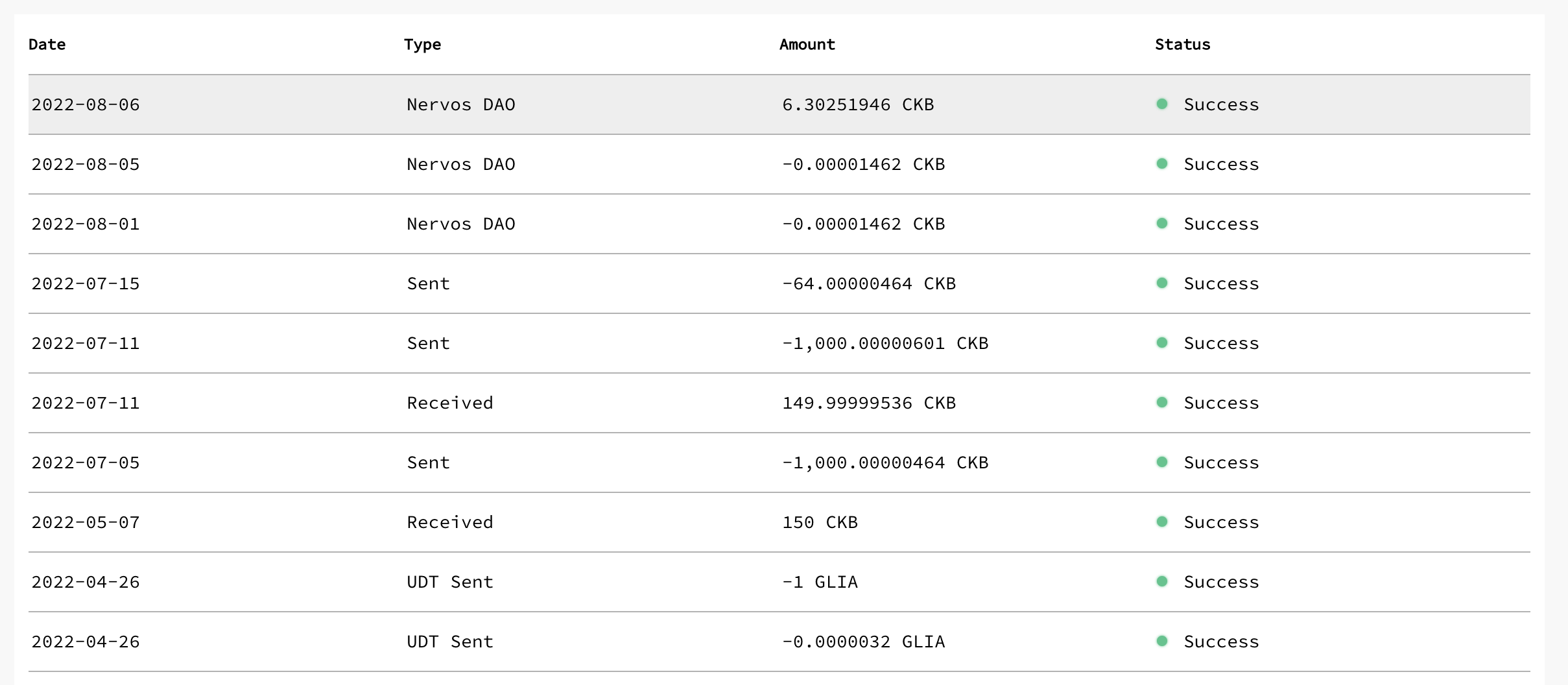This screenshot has width=1568, height=685.
Task: Click the Amount column header
Action: [807, 45]
